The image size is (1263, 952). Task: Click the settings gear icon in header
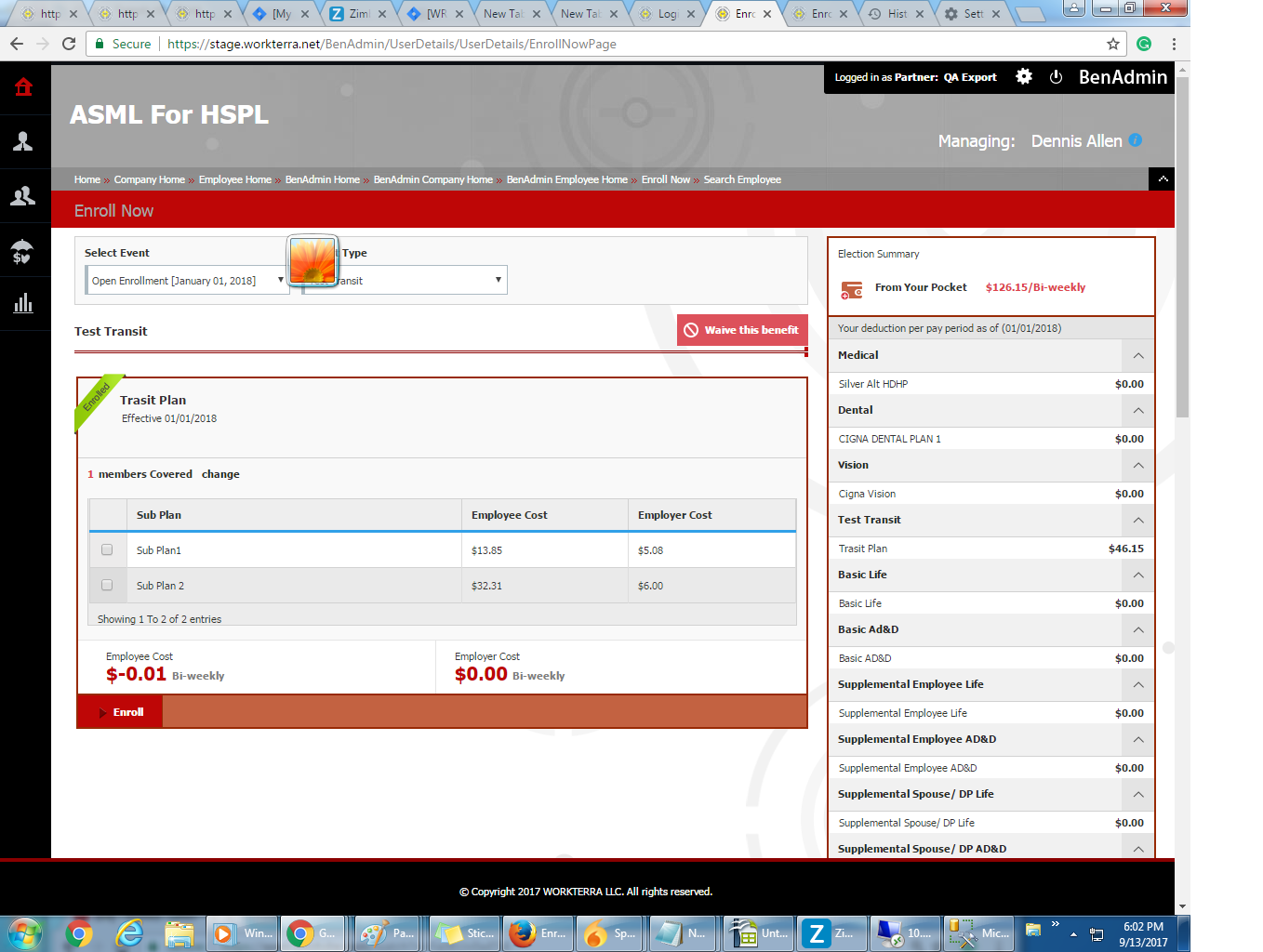tap(1024, 77)
